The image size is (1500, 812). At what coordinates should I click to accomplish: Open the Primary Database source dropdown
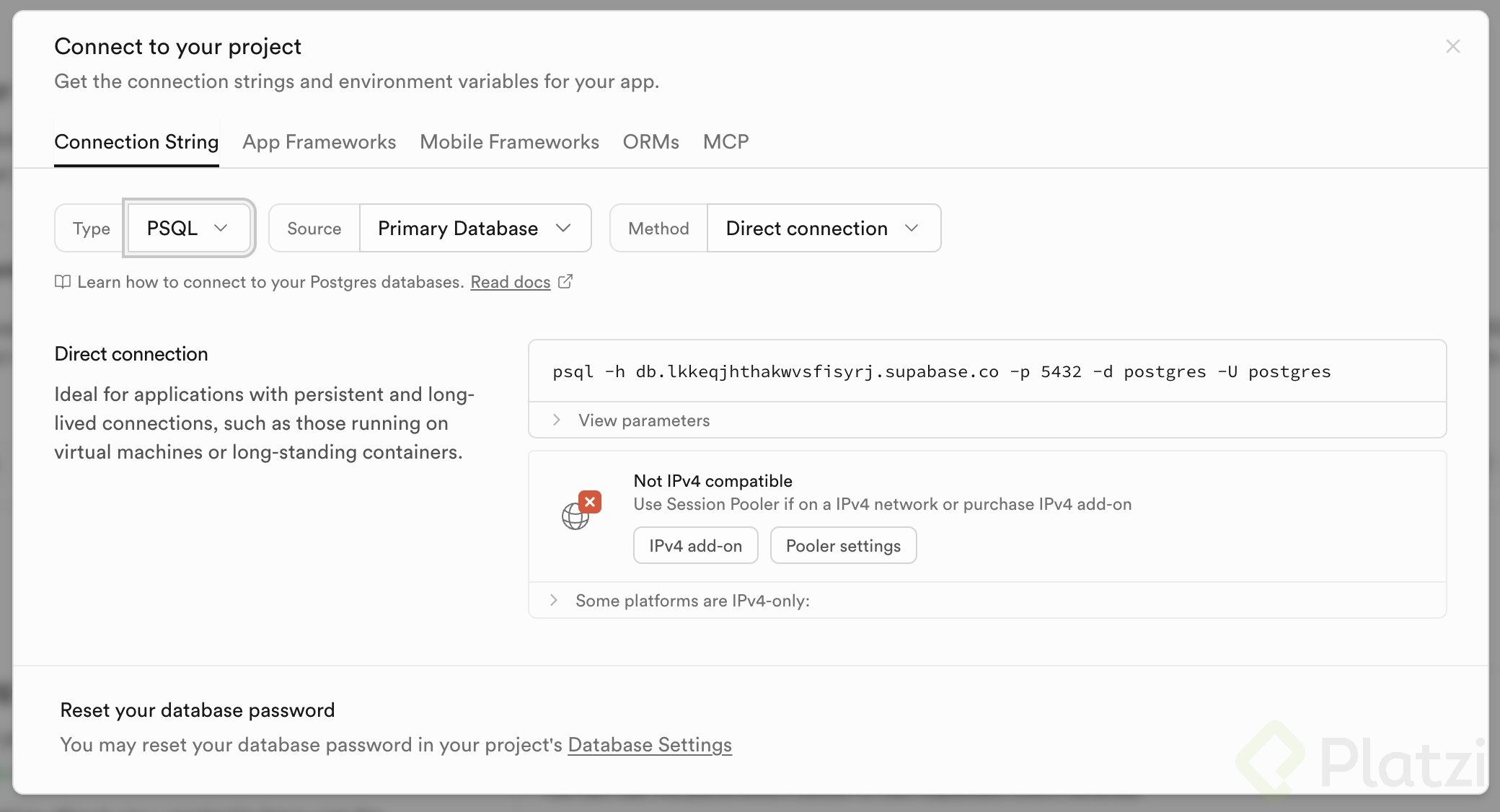tap(475, 229)
